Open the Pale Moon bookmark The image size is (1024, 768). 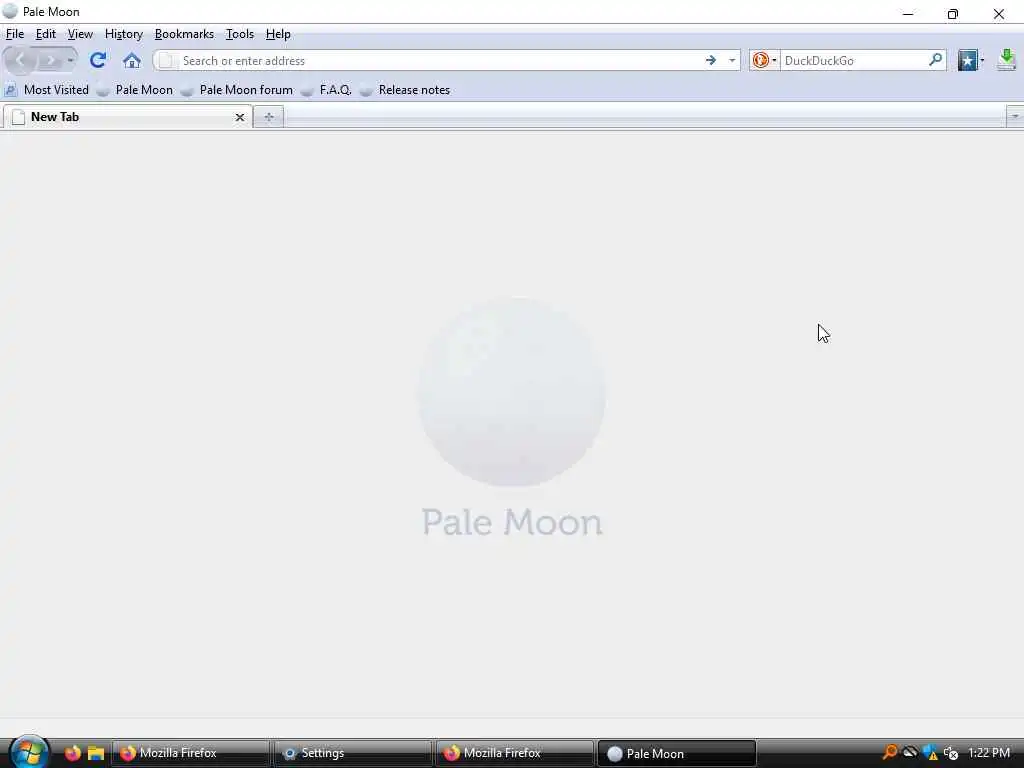coord(135,90)
